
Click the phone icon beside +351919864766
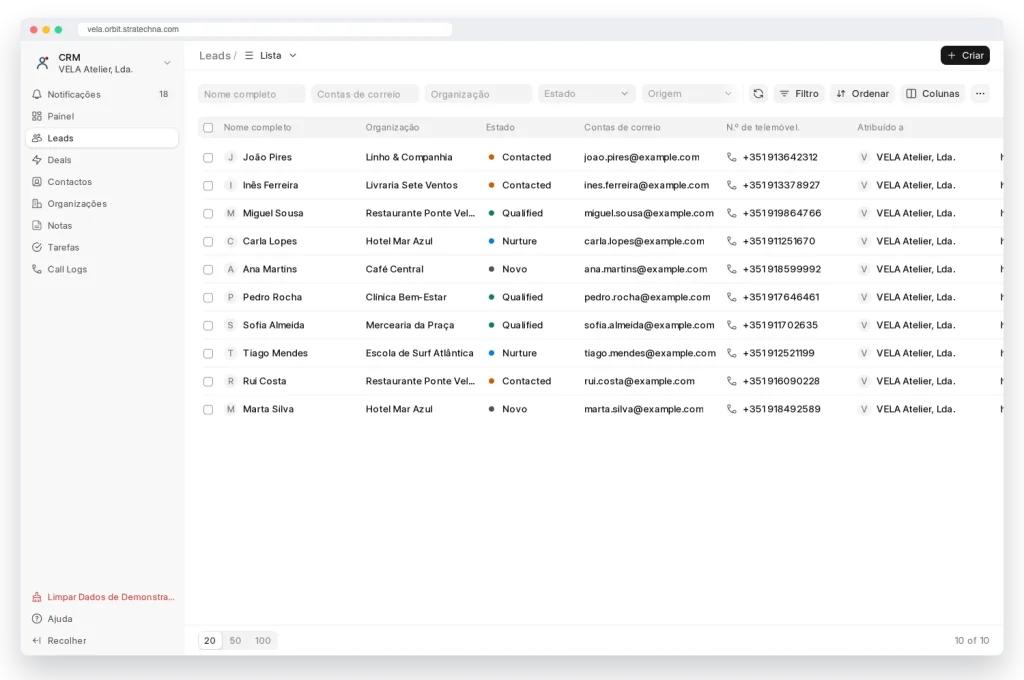pyautogui.click(x=731, y=213)
